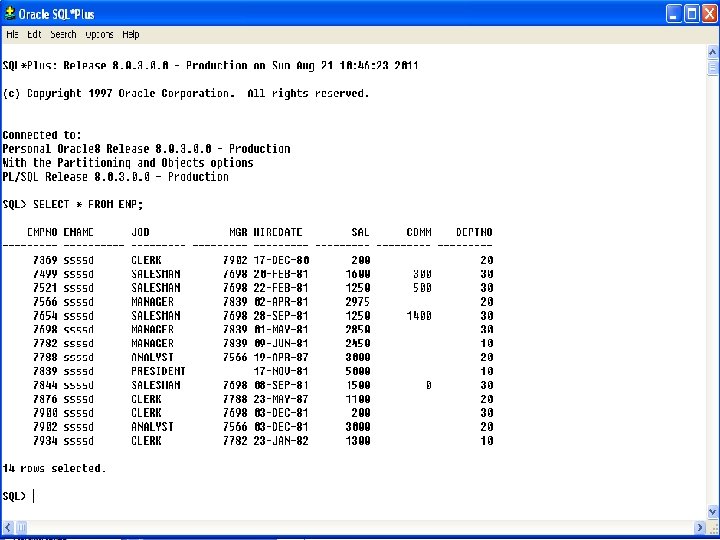Click employee number 7934
This screenshot has width=720, height=540.
pyautogui.click(x=45, y=441)
